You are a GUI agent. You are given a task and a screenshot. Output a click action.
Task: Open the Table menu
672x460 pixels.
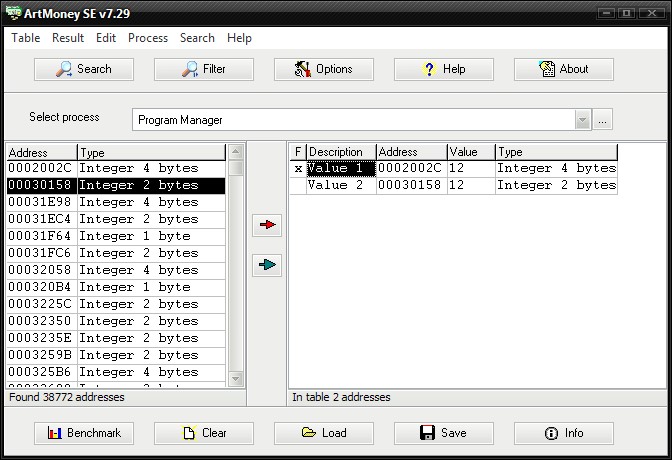(x=26, y=38)
